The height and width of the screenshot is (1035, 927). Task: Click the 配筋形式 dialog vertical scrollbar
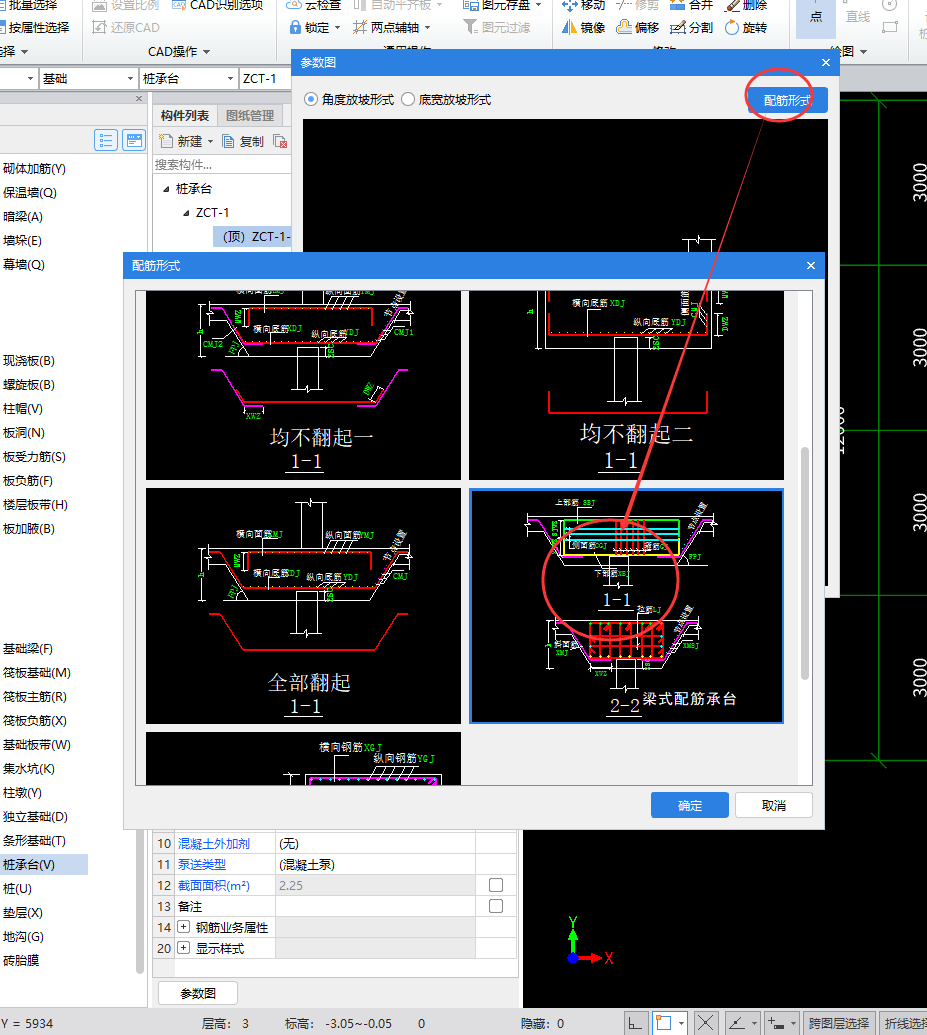pos(804,563)
